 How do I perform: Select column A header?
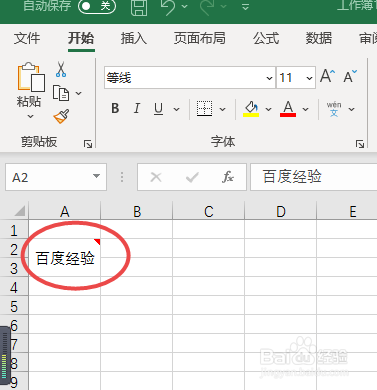[65, 211]
